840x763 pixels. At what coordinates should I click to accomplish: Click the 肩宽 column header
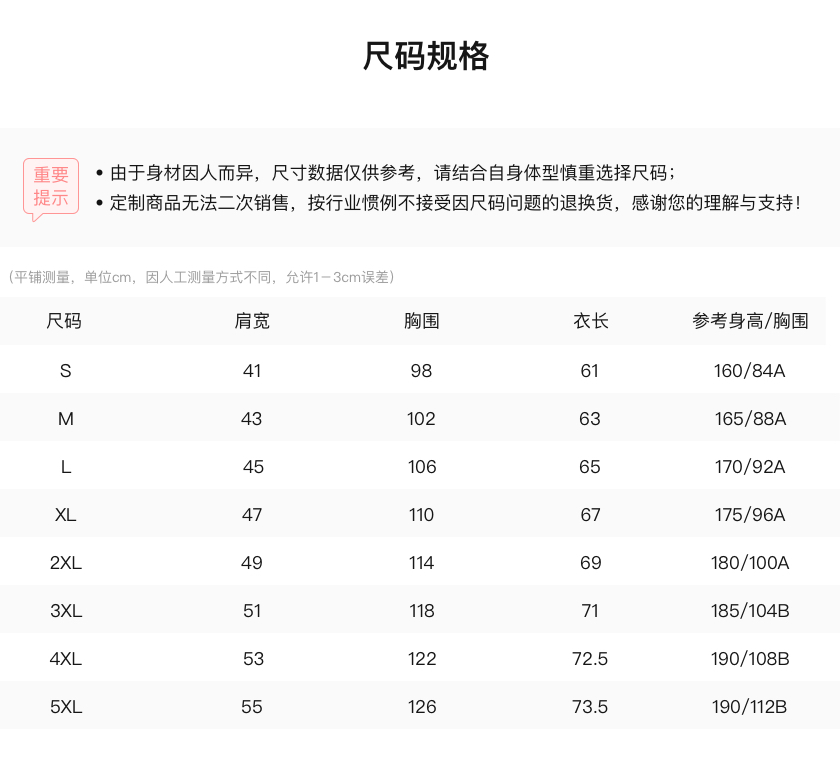(x=252, y=321)
